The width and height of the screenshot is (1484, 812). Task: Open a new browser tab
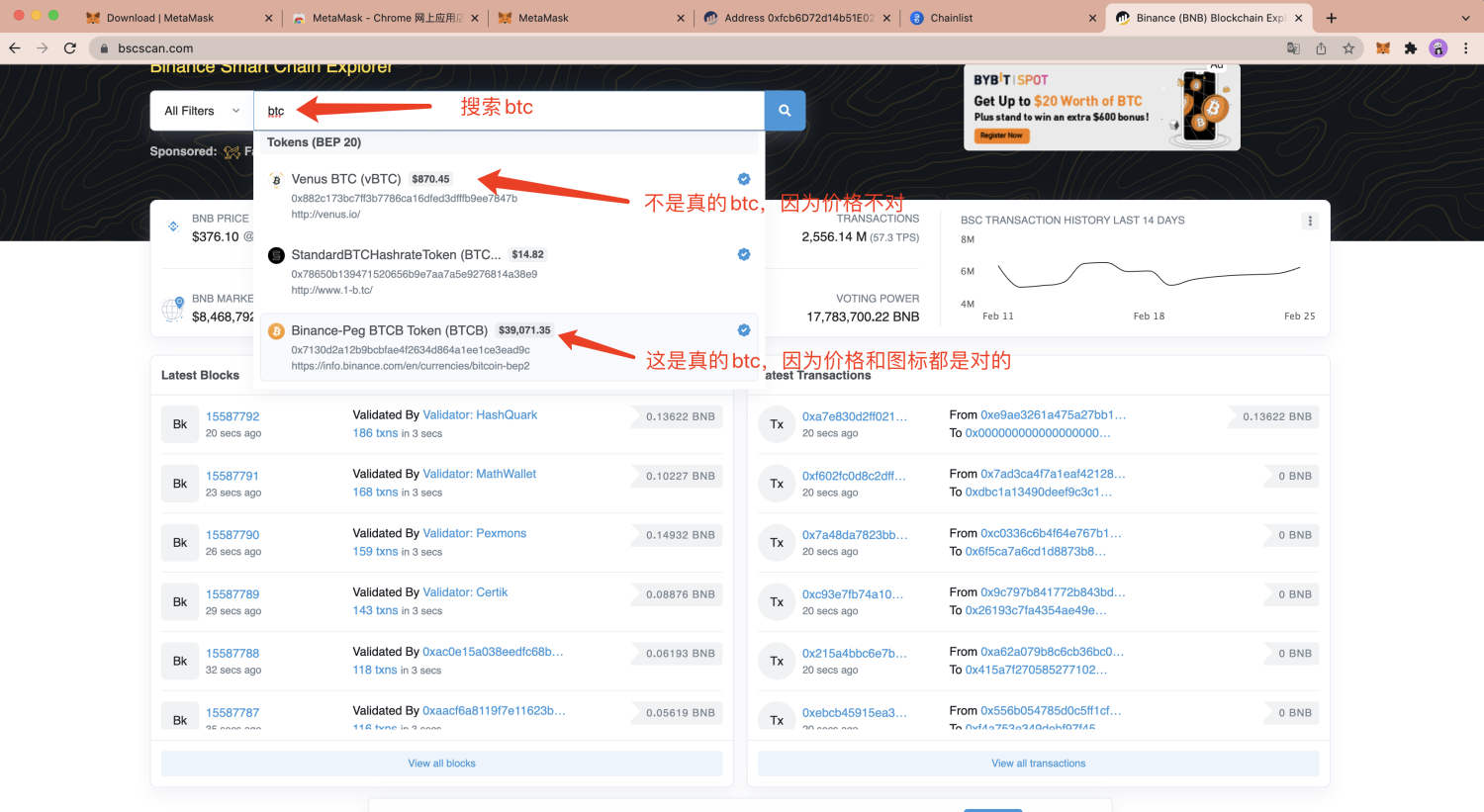(1332, 18)
